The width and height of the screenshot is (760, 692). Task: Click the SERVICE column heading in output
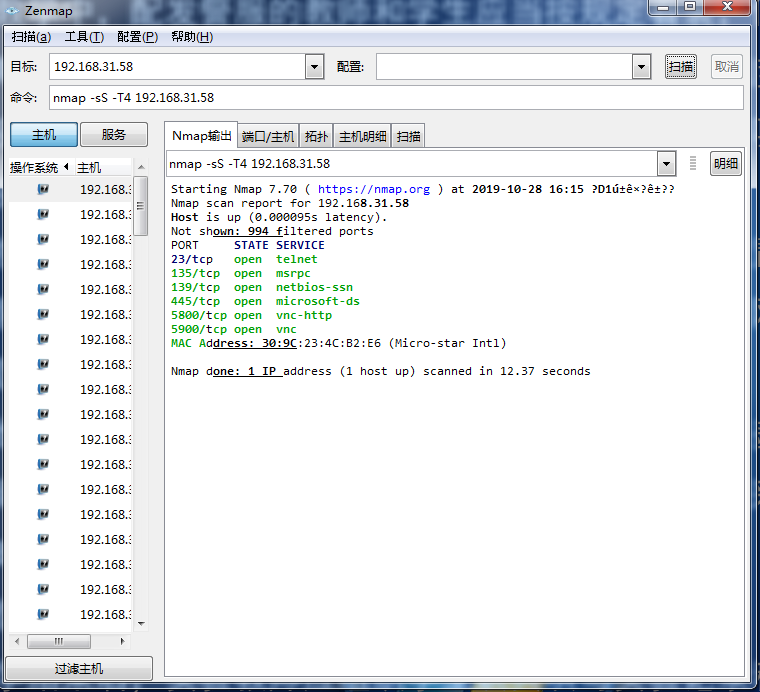tap(300, 245)
